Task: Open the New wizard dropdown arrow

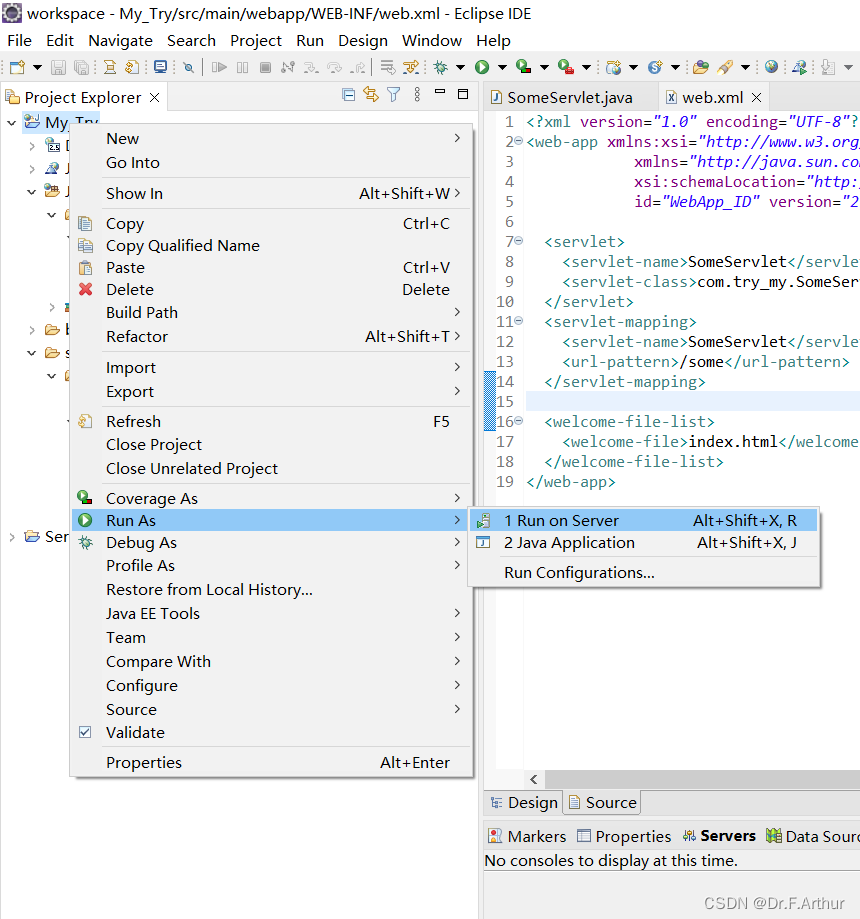Action: (37, 67)
